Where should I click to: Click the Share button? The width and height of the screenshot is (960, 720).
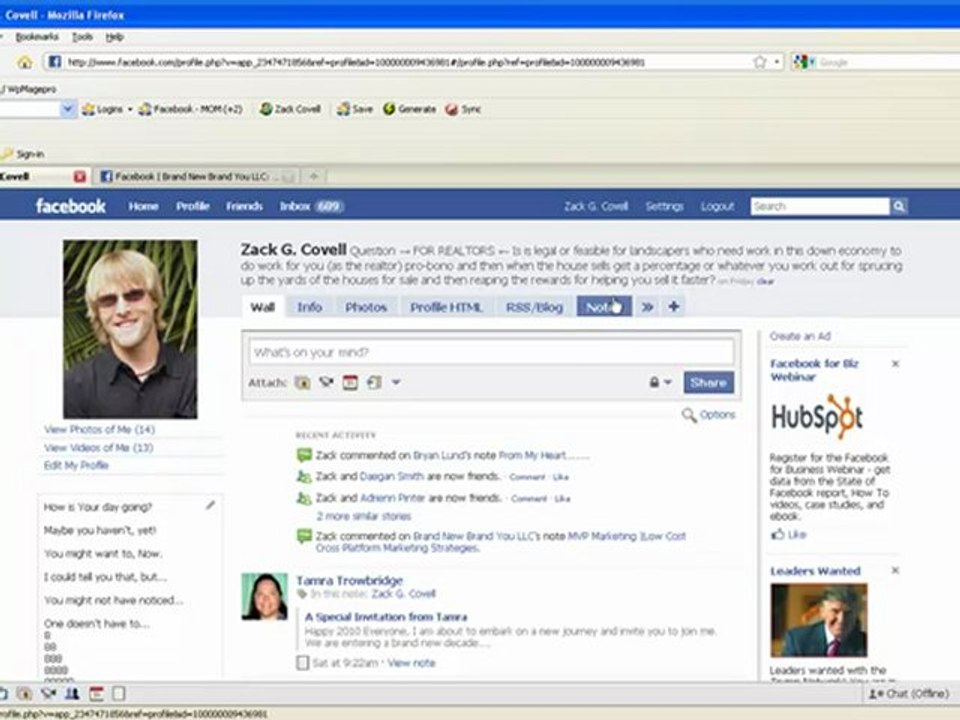708,383
